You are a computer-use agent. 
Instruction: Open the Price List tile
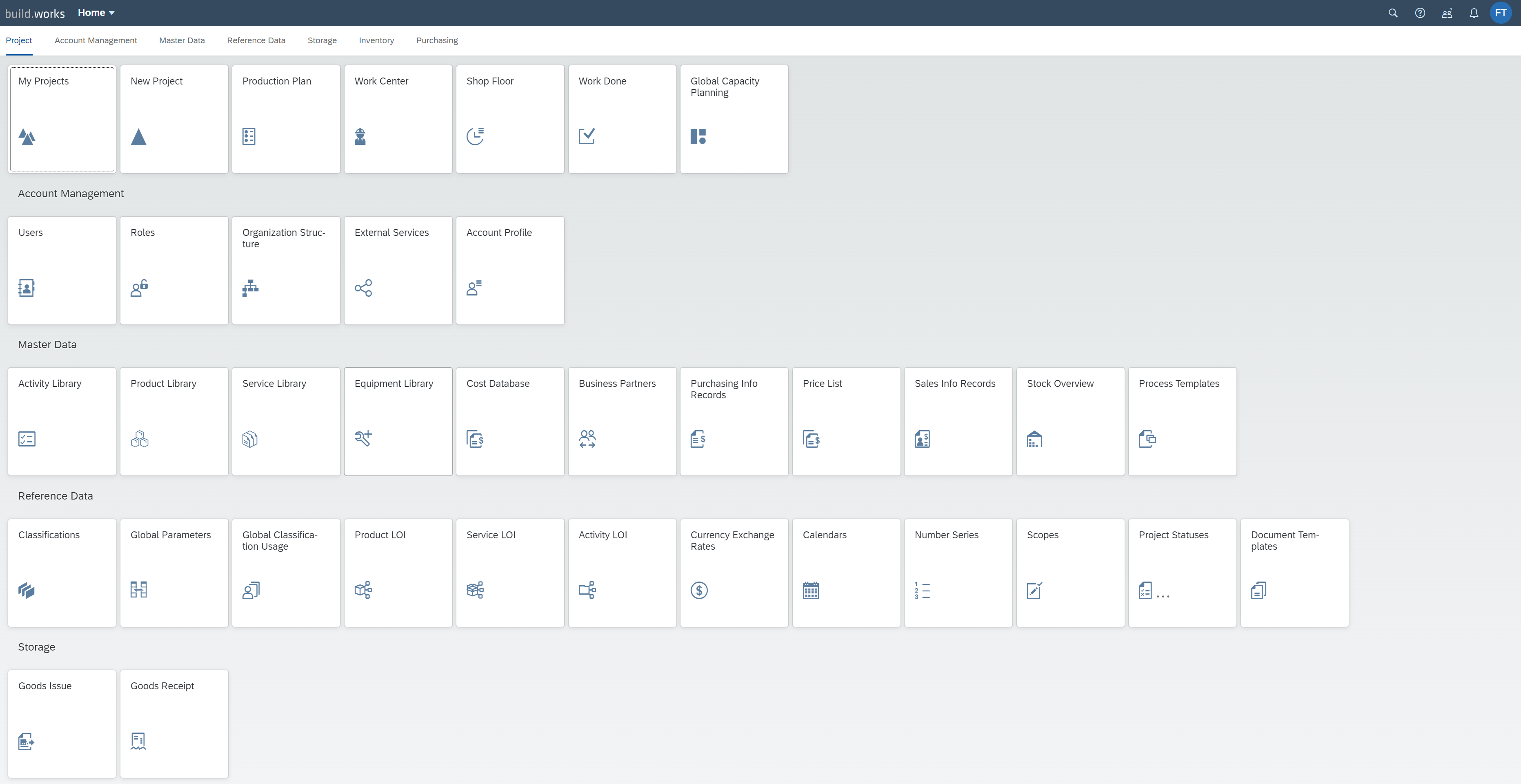pyautogui.click(x=846, y=422)
